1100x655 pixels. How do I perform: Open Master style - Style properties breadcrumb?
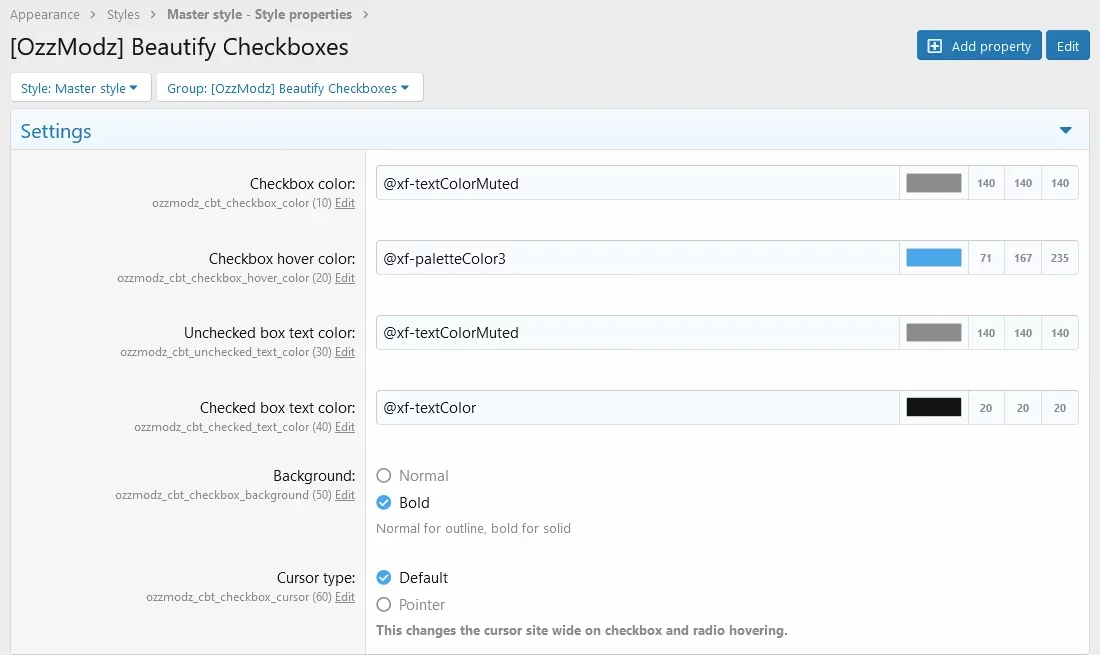[259, 15]
